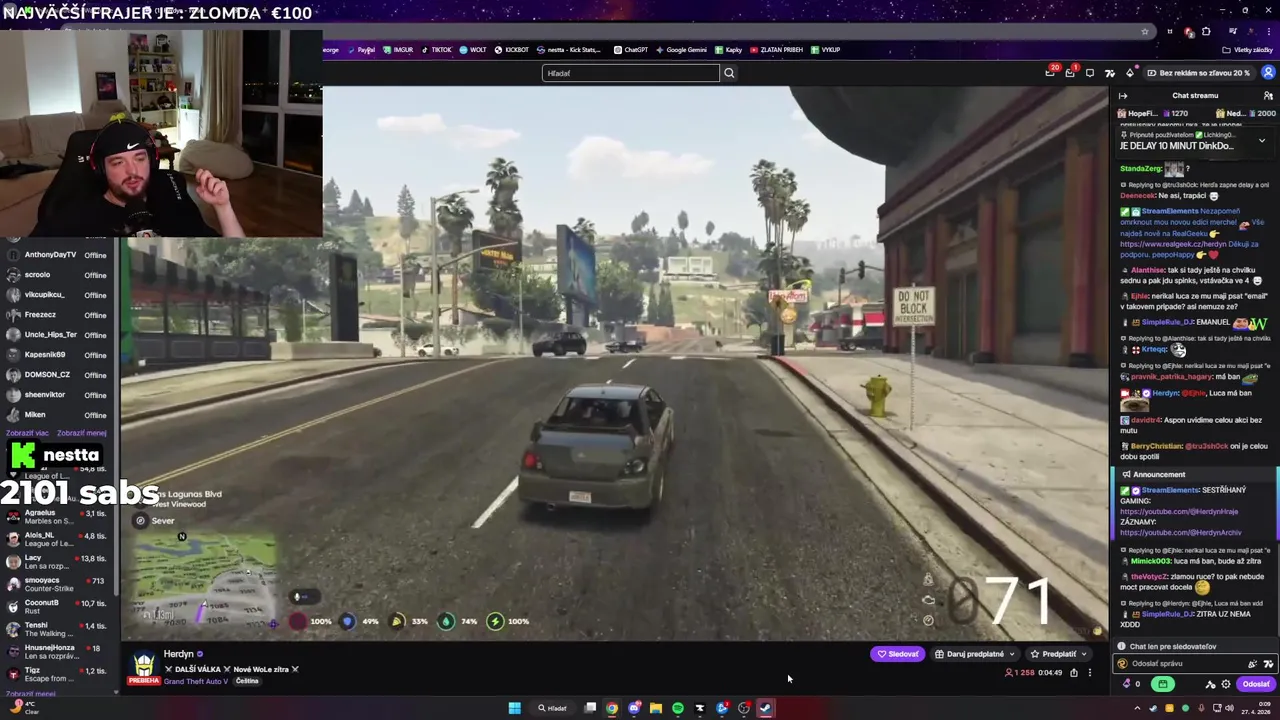Open the Prime loot crown icon with badge 20

coord(1050,72)
